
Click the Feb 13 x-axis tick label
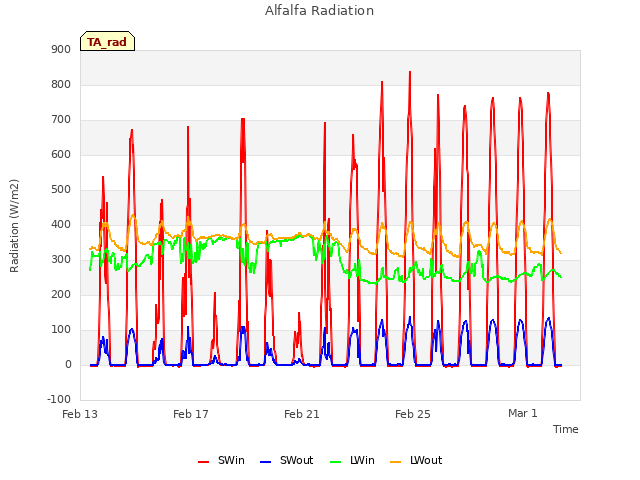pos(80,414)
